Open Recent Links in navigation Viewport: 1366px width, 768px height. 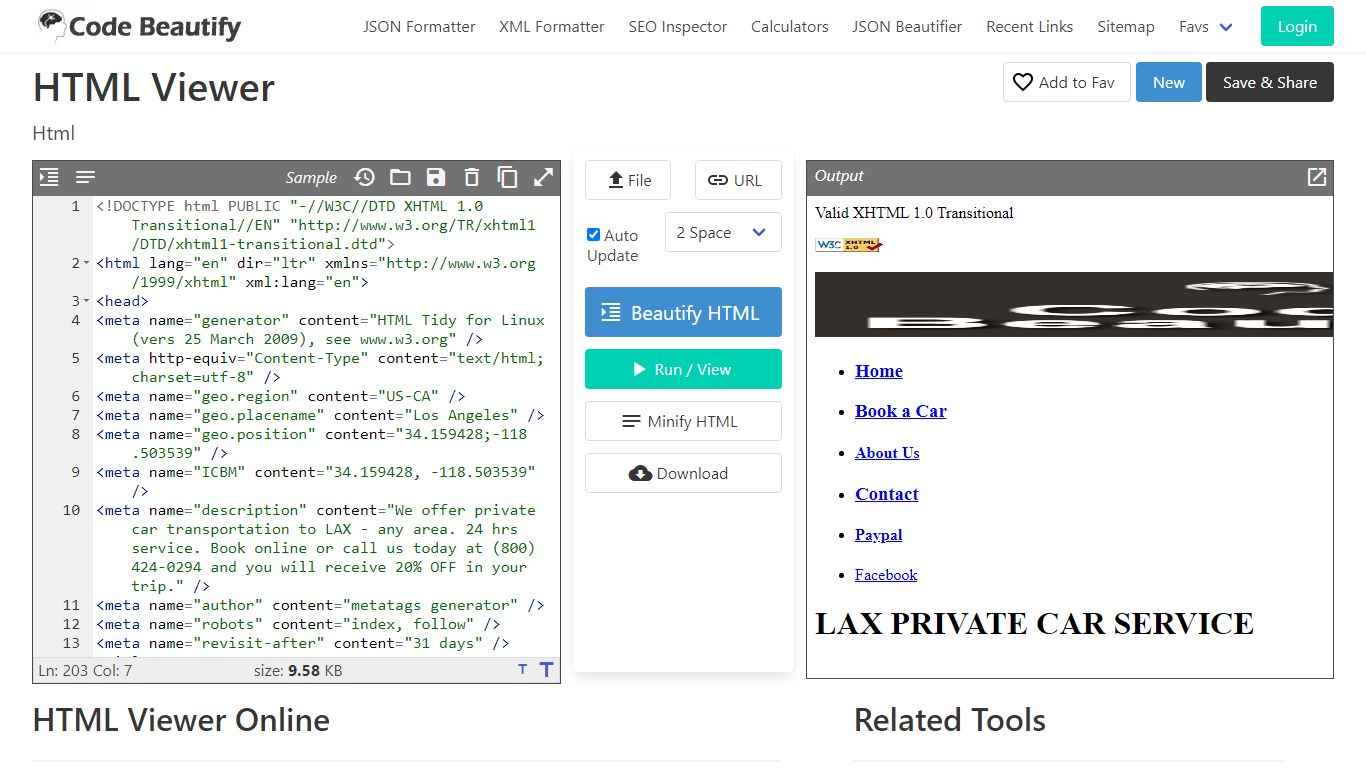tap(1029, 27)
